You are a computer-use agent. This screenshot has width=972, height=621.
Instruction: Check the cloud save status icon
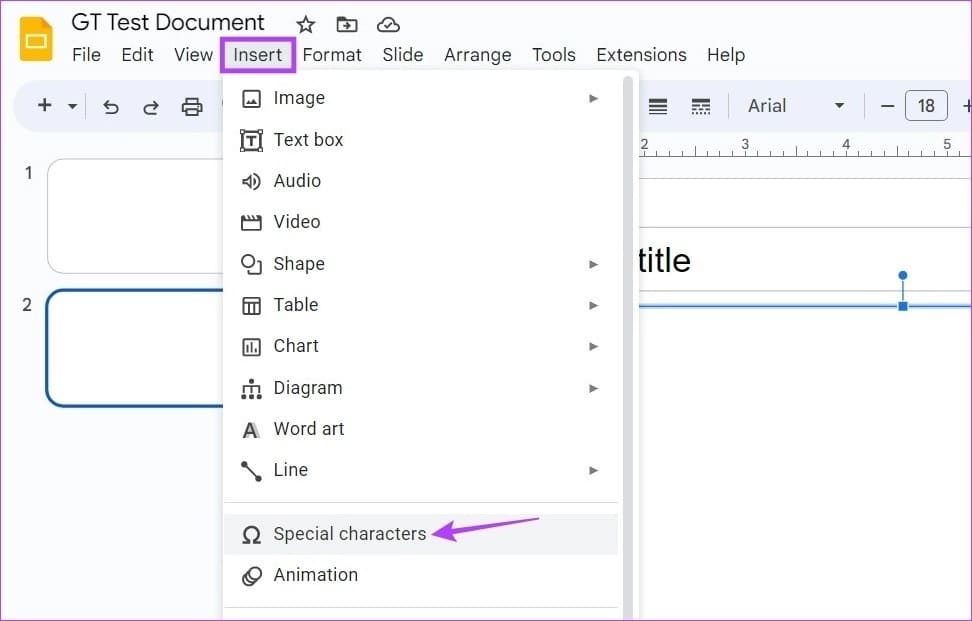click(388, 25)
